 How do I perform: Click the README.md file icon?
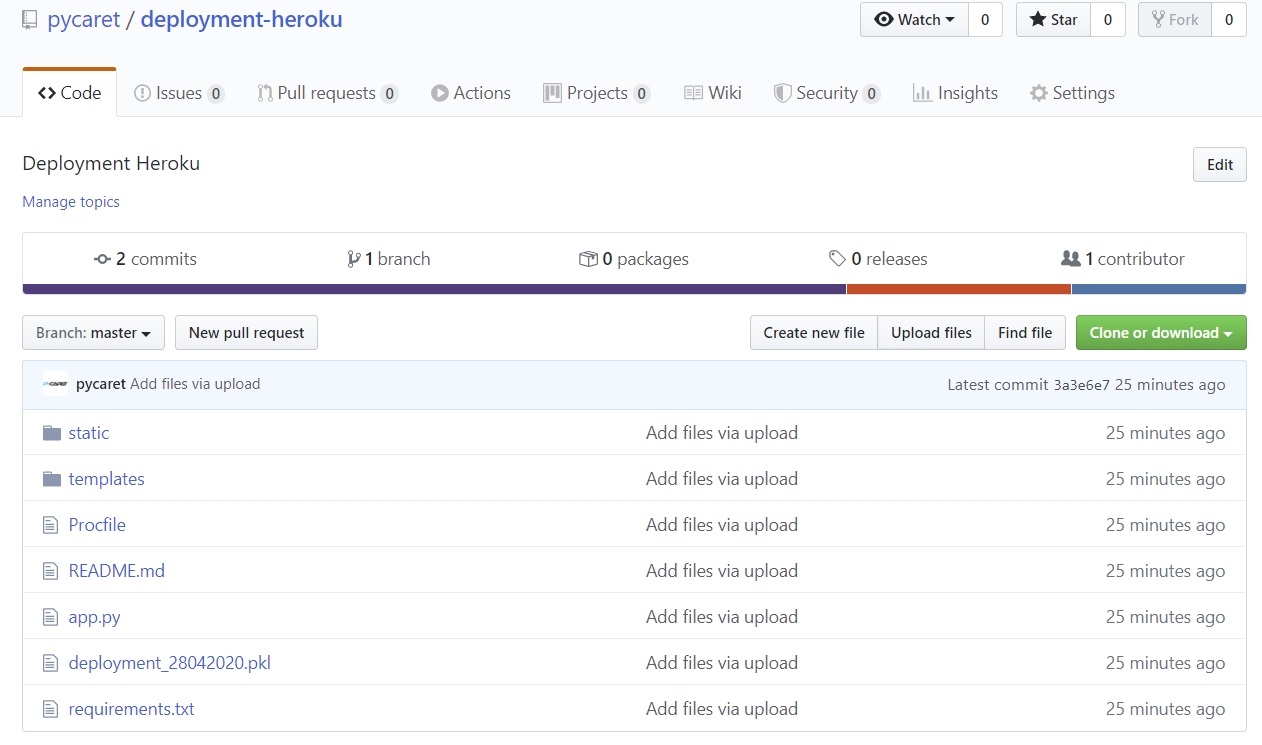(x=52, y=571)
